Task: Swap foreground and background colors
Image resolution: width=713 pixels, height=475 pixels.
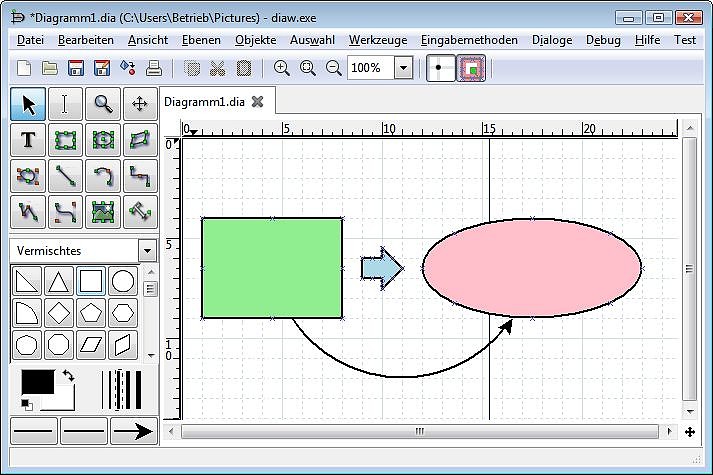Action: tap(69, 375)
